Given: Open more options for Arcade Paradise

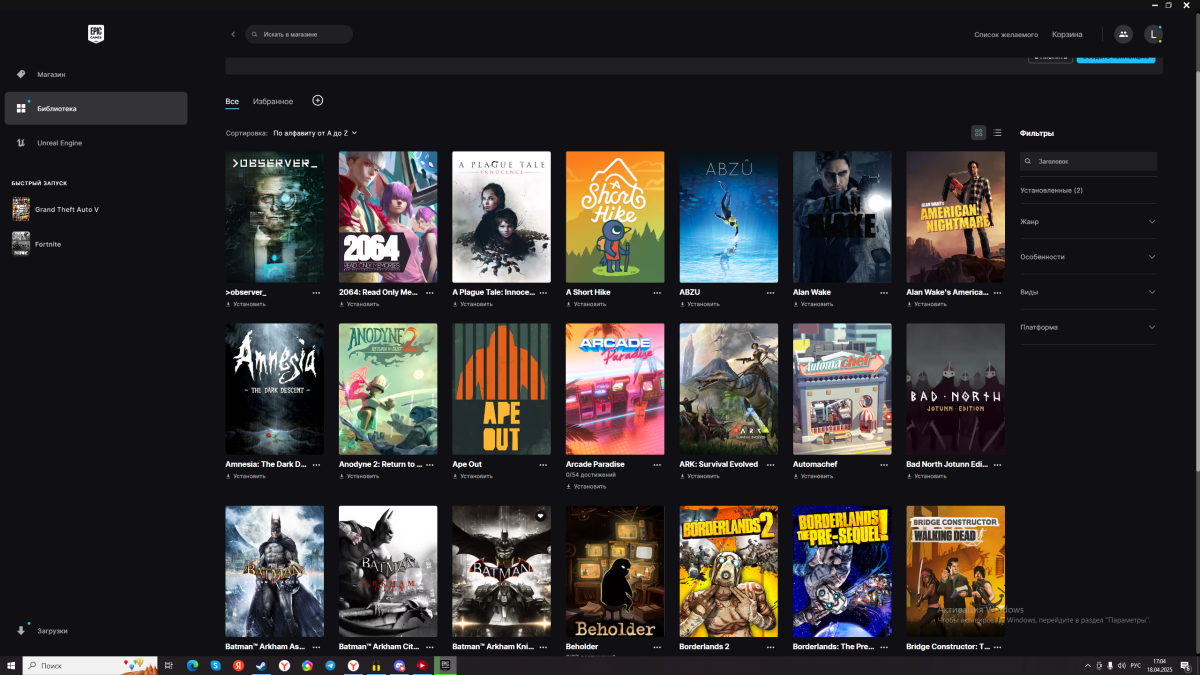Looking at the screenshot, I should [657, 465].
